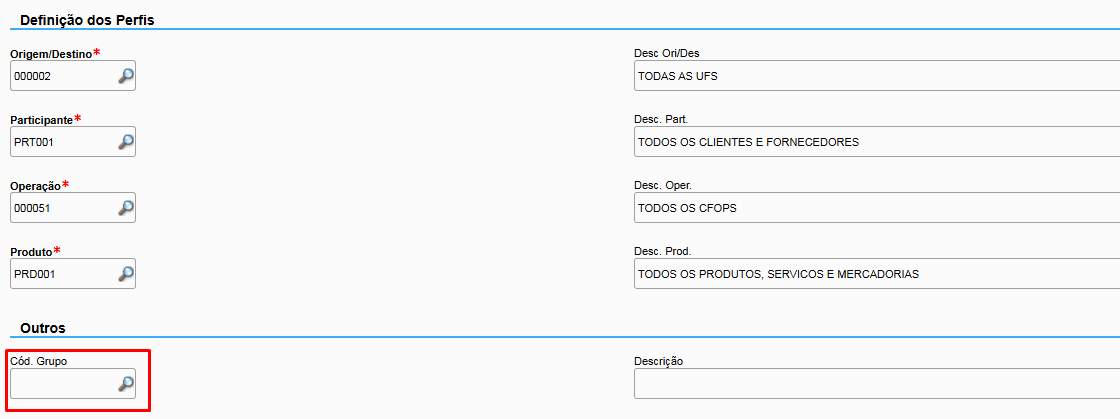1120x419 pixels.
Task: Select the Desc Ori/Des field TODAS AS UFS
Action: 876,76
